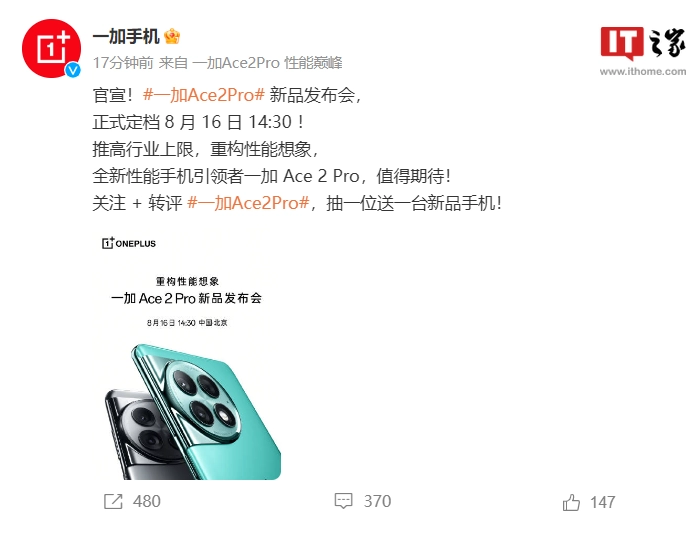Screen dimensions: 700x535
Task: Click the IT之家 red logo watermark
Action: pos(622,43)
